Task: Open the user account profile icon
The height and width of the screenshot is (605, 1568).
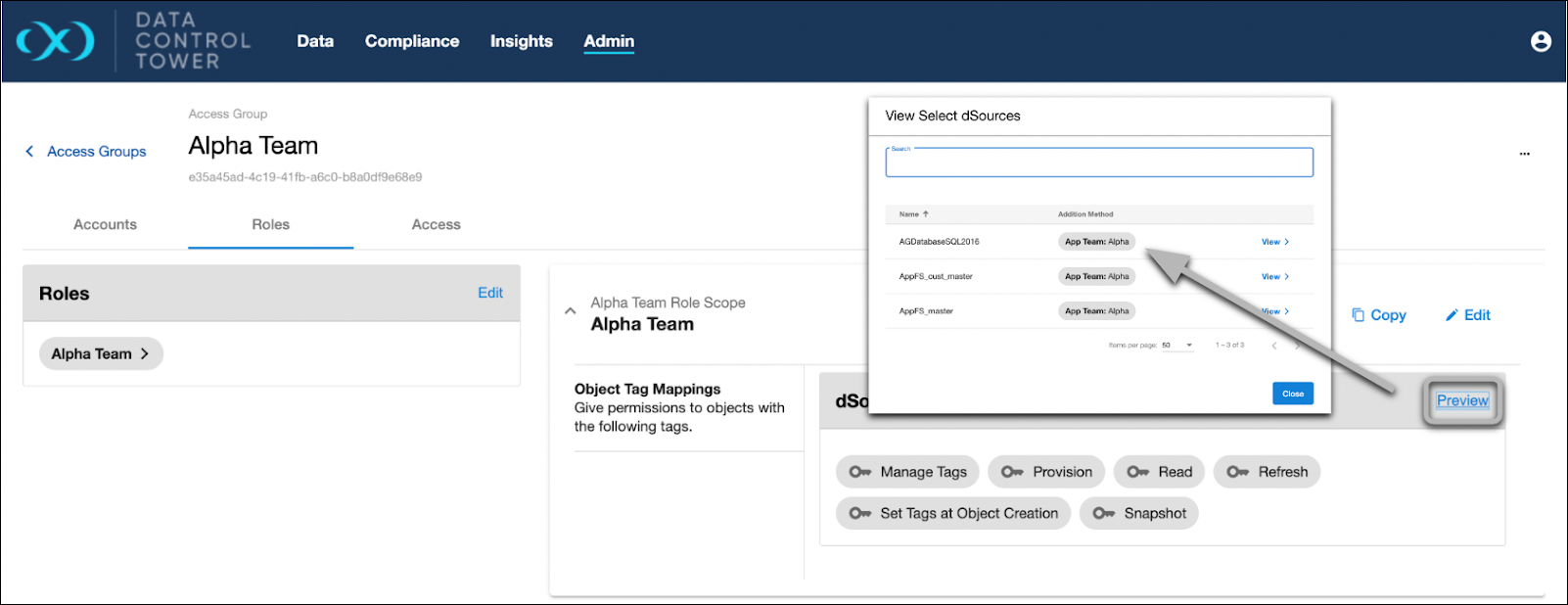Action: [1541, 41]
